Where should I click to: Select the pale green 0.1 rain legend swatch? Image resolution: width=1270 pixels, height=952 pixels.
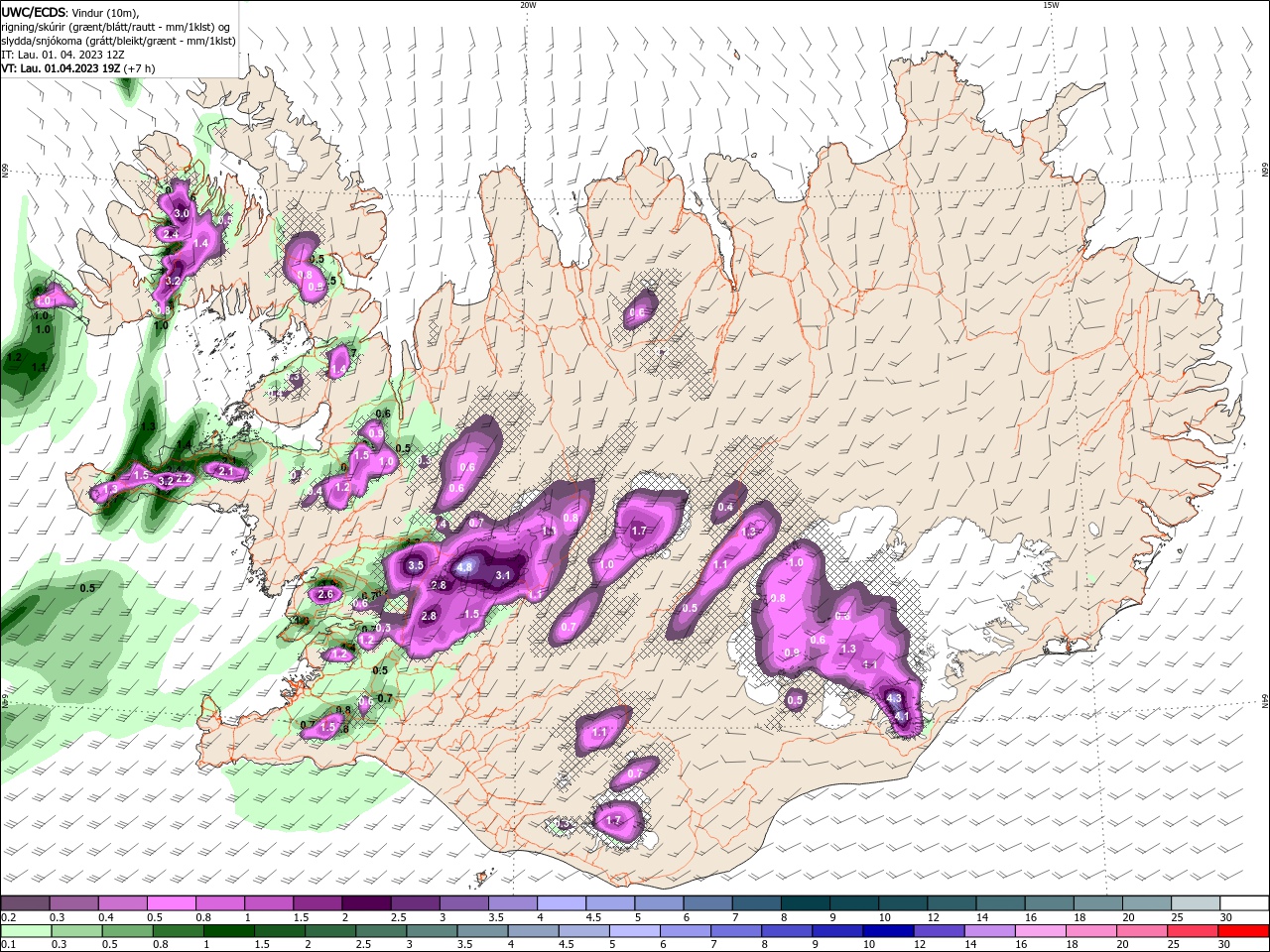tap(26, 931)
